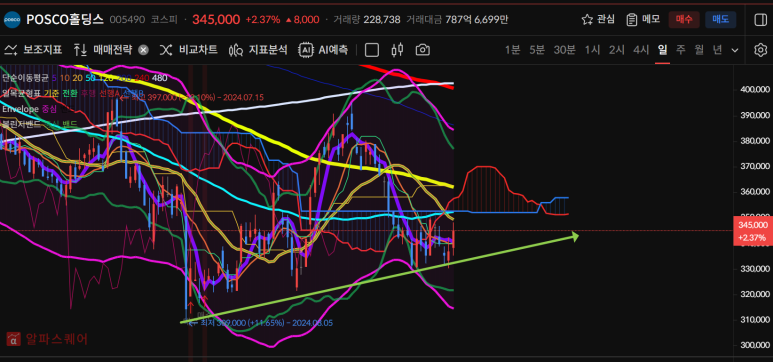This screenshot has width=773, height=362.
Task: Click the POSCO company logo icon
Action: (12, 19)
